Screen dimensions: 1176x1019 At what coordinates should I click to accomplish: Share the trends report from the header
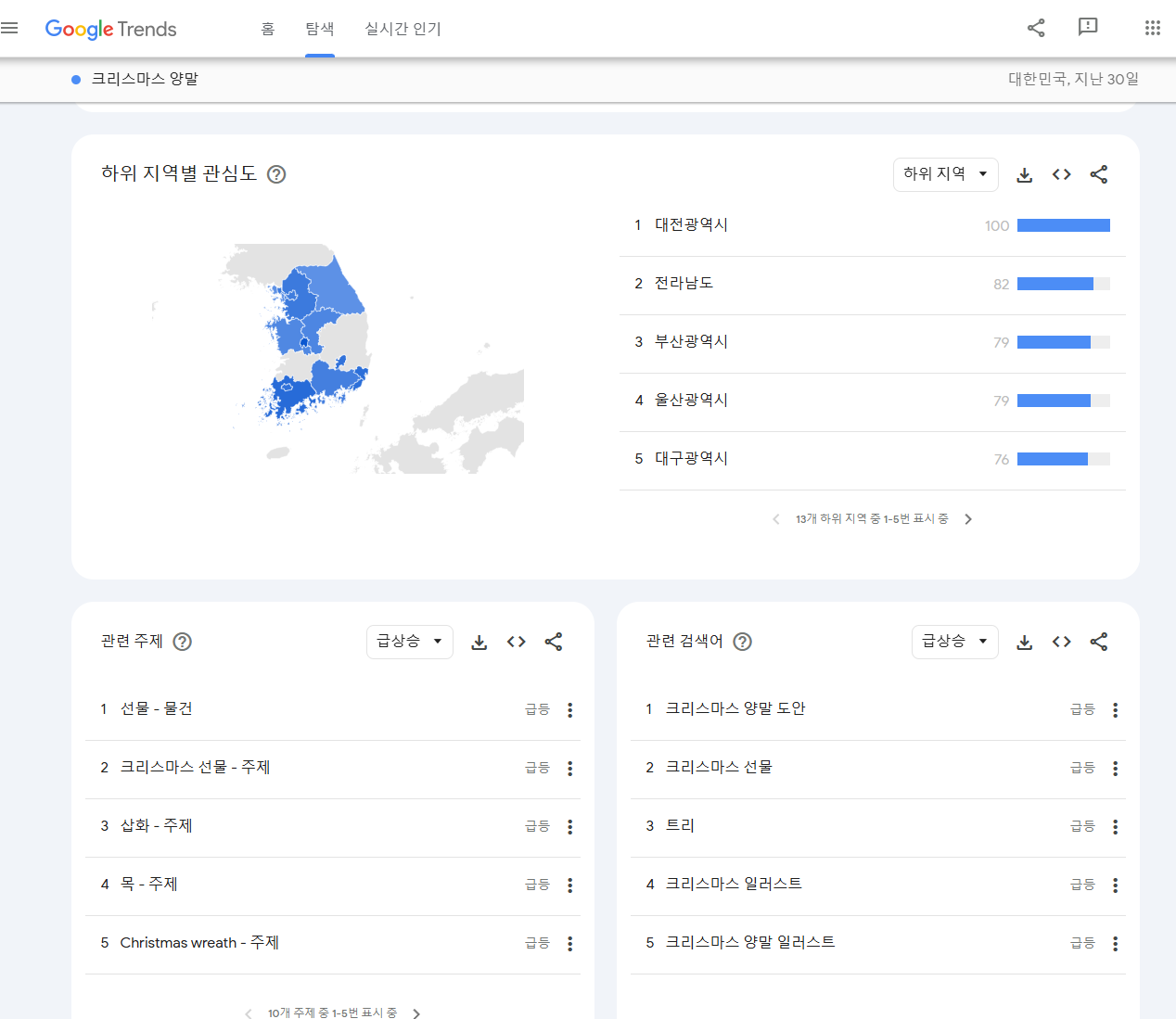pyautogui.click(x=1035, y=28)
